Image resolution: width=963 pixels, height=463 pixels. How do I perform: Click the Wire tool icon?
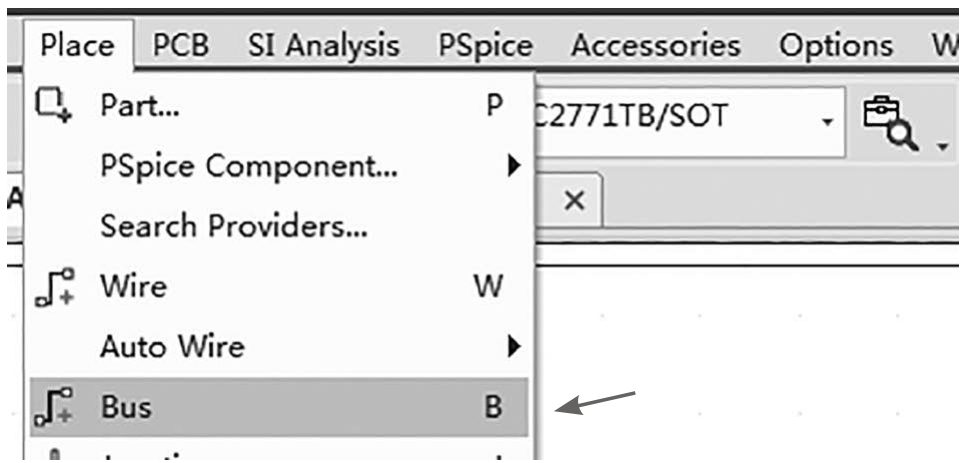(x=55, y=287)
